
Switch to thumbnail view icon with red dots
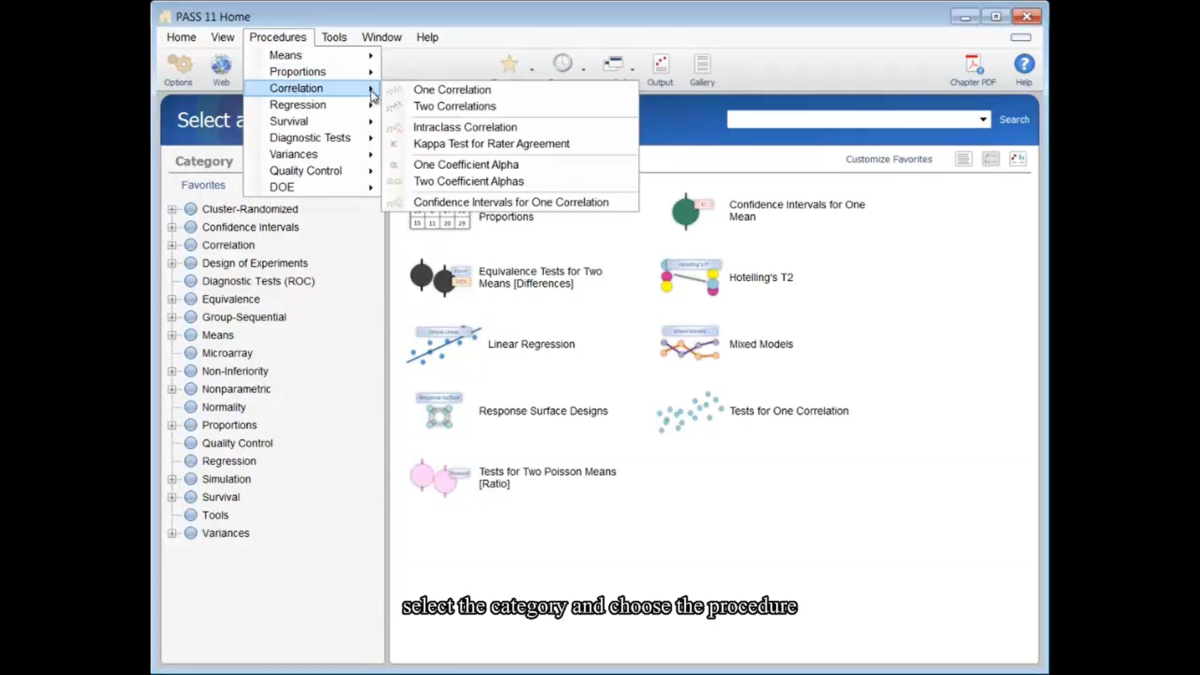(x=1018, y=159)
